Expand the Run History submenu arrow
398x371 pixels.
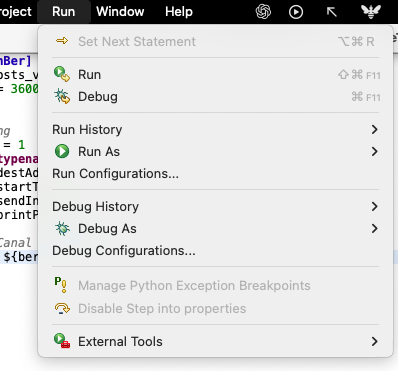375,129
